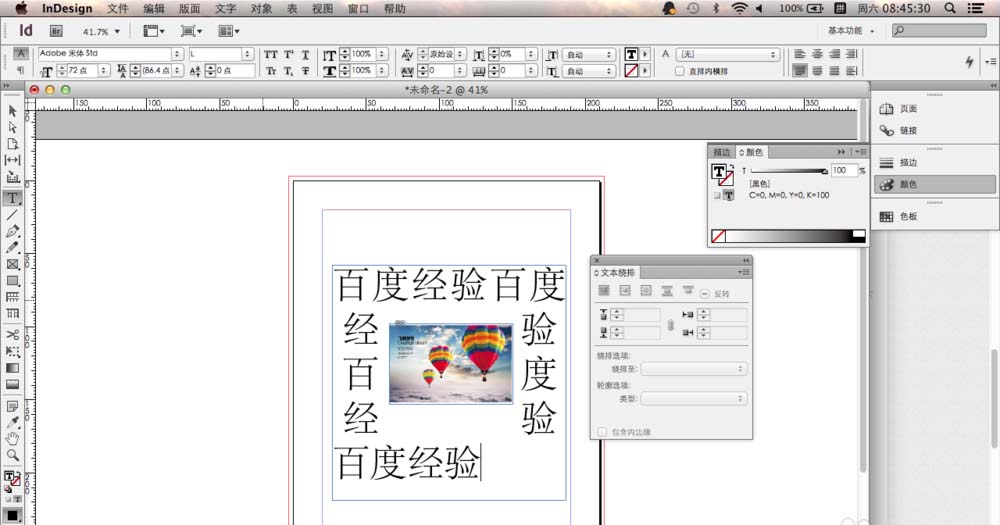Screen dimensions: 1000x525
Task: Select the Direct Selection tool (white arrow)
Action: pyautogui.click(x=12, y=127)
